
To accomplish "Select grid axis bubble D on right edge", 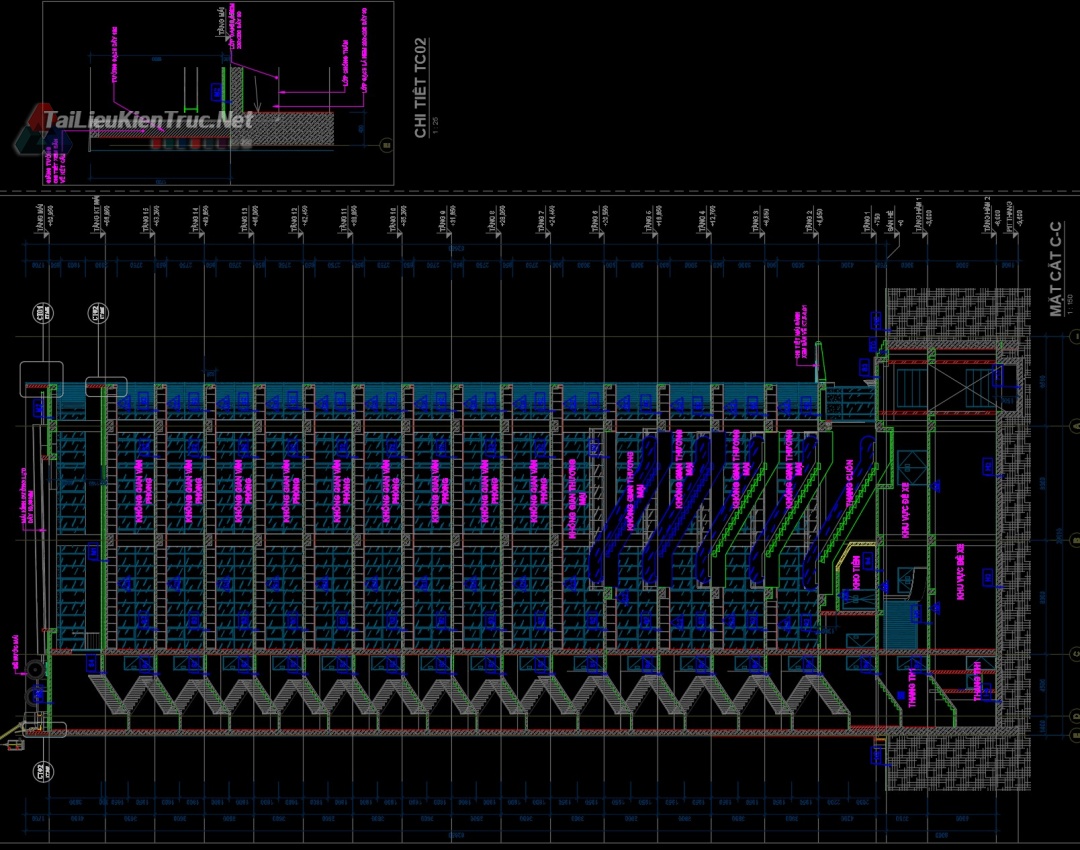I will [x=1077, y=715].
